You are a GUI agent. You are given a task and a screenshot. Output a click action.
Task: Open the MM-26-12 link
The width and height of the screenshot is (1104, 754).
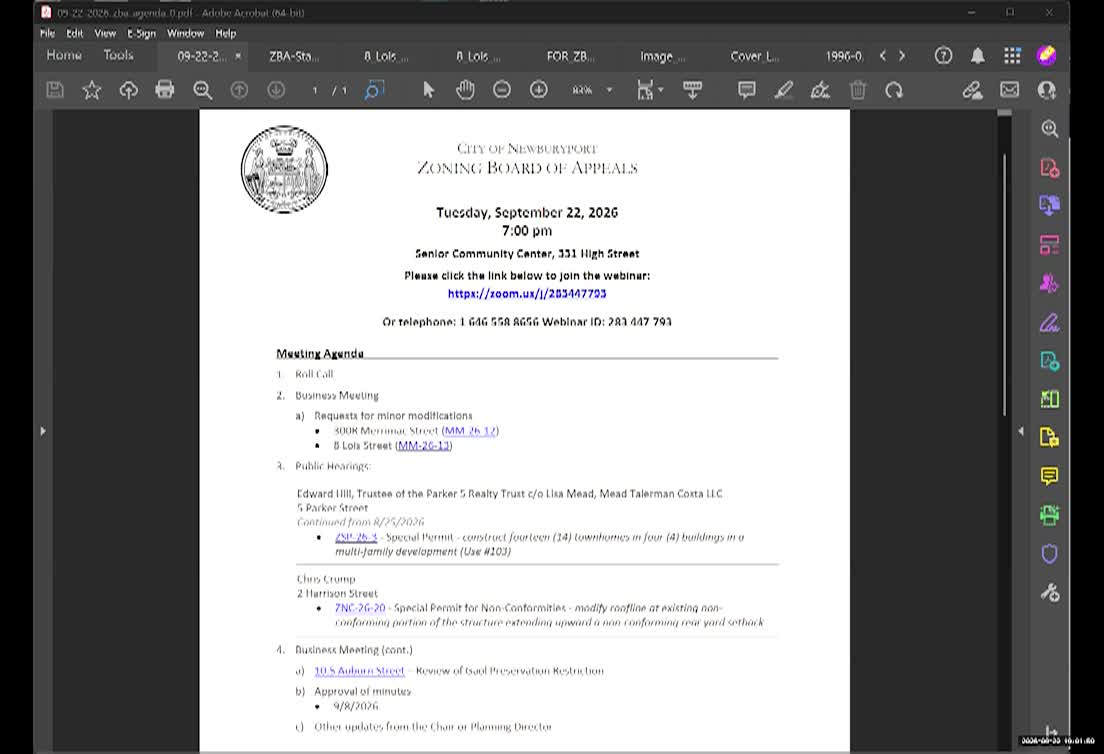(x=470, y=431)
